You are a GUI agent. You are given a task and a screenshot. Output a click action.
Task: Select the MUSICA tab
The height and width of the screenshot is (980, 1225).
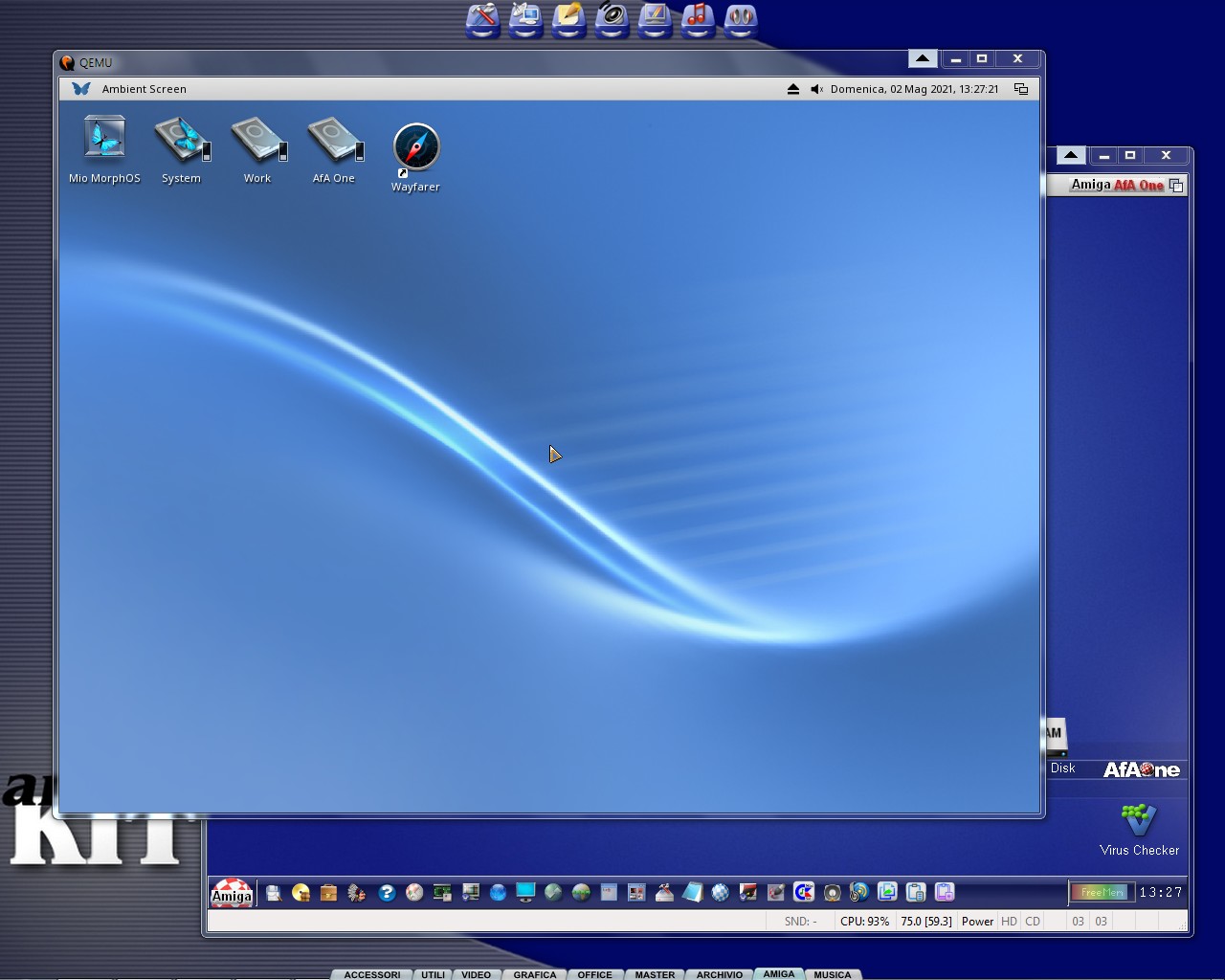(832, 974)
